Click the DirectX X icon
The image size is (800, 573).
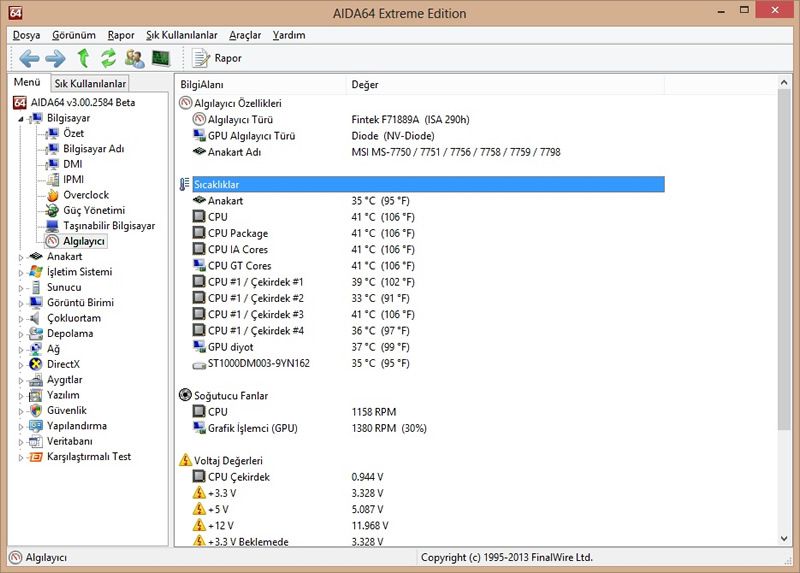click(36, 364)
